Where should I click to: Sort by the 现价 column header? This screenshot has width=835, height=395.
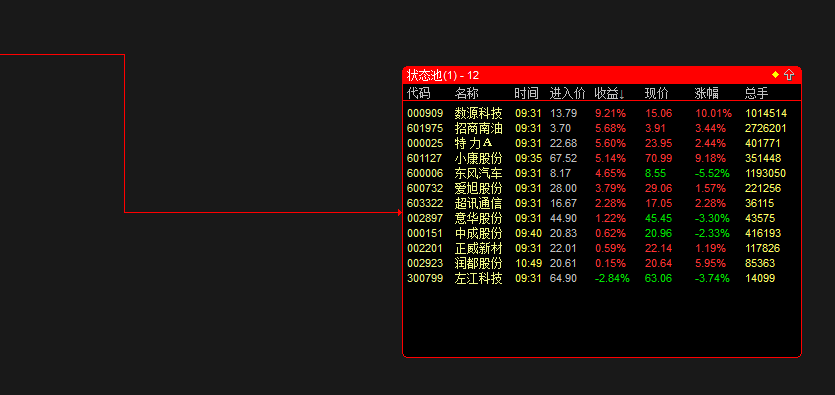tap(657, 93)
